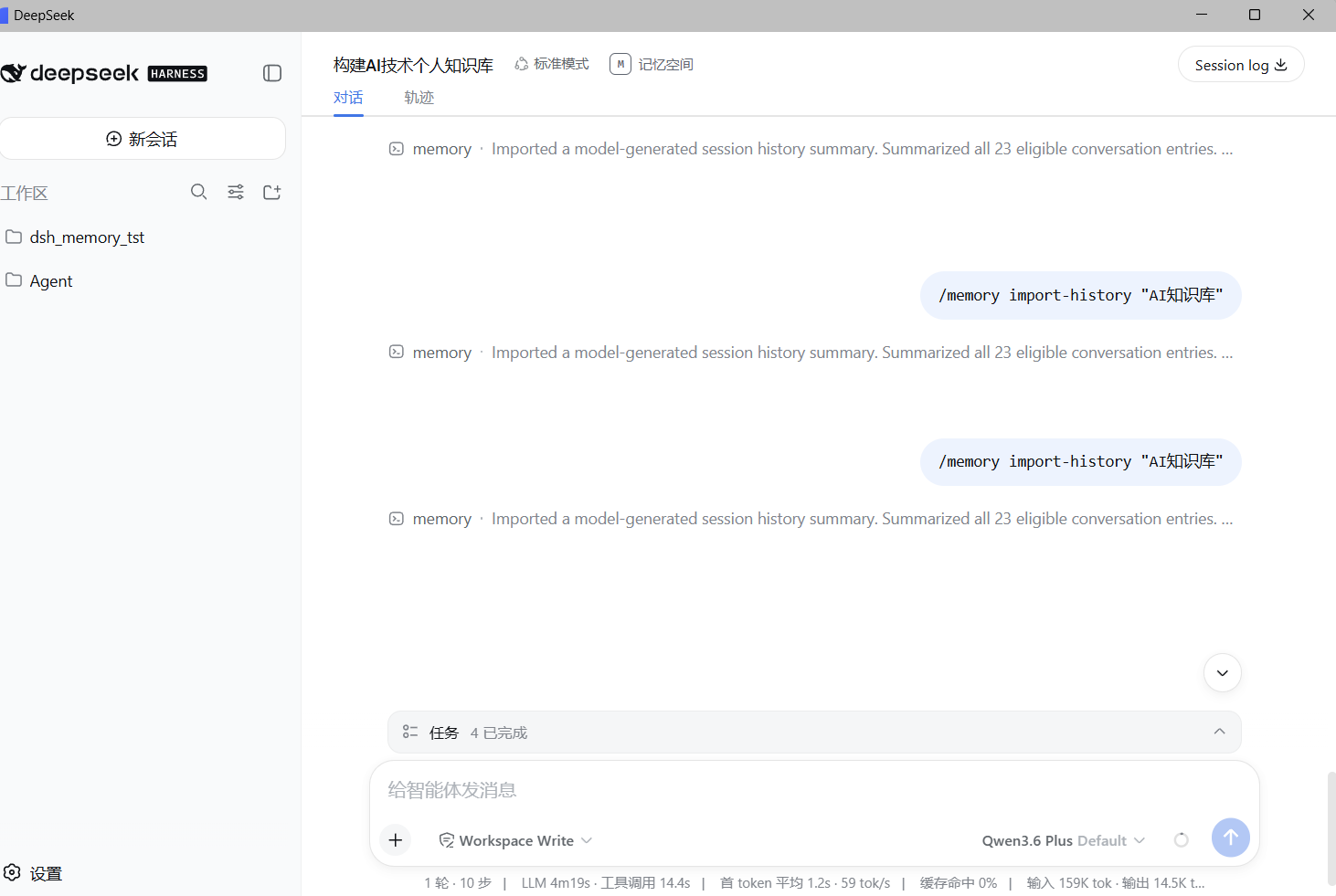Send message with the arrow button
Screen dimensions: 1336x896
1231,837
